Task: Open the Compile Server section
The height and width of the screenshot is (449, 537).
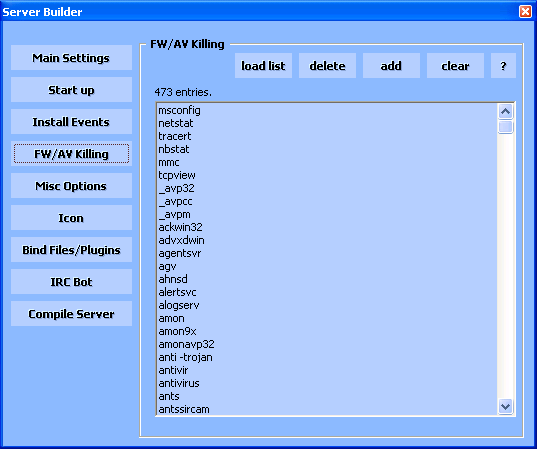Action: click(71, 314)
